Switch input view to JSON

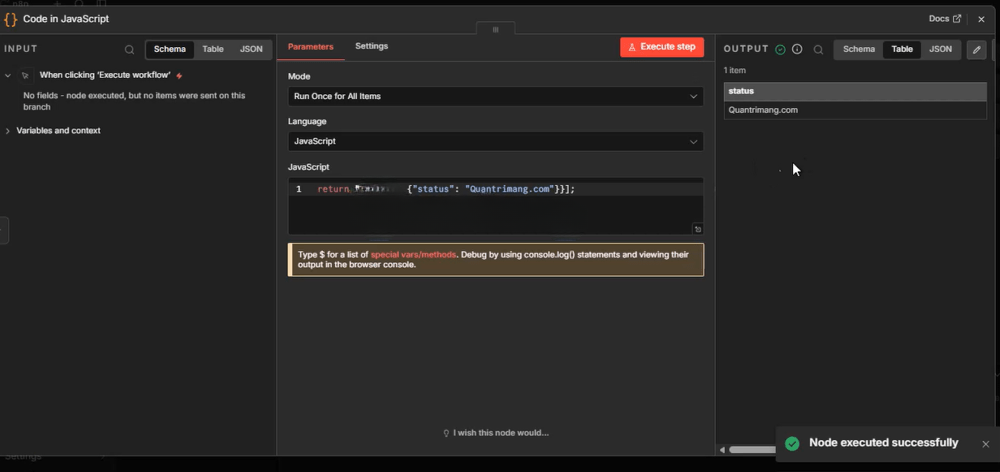coord(251,49)
